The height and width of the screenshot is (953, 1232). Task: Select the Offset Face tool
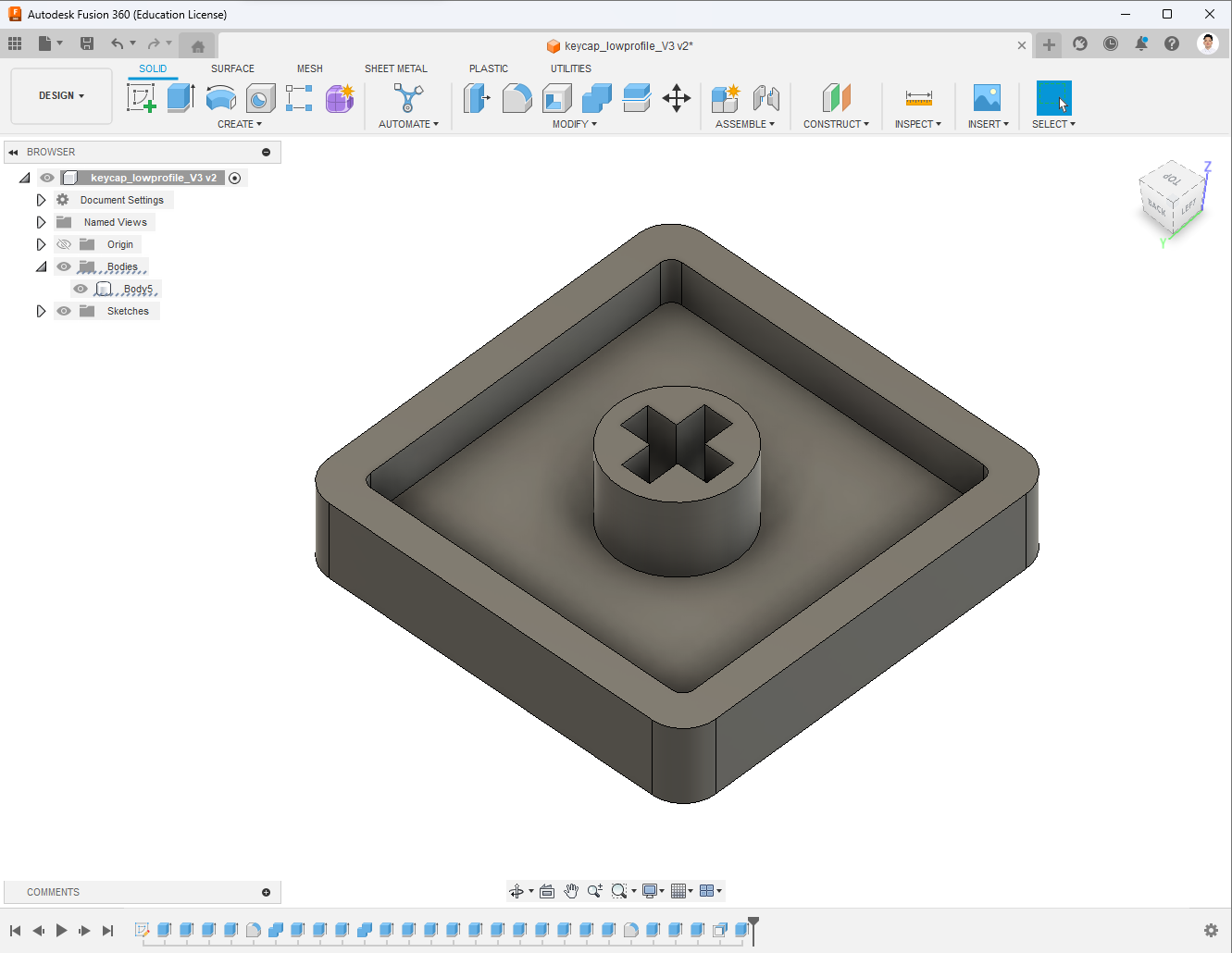636,97
